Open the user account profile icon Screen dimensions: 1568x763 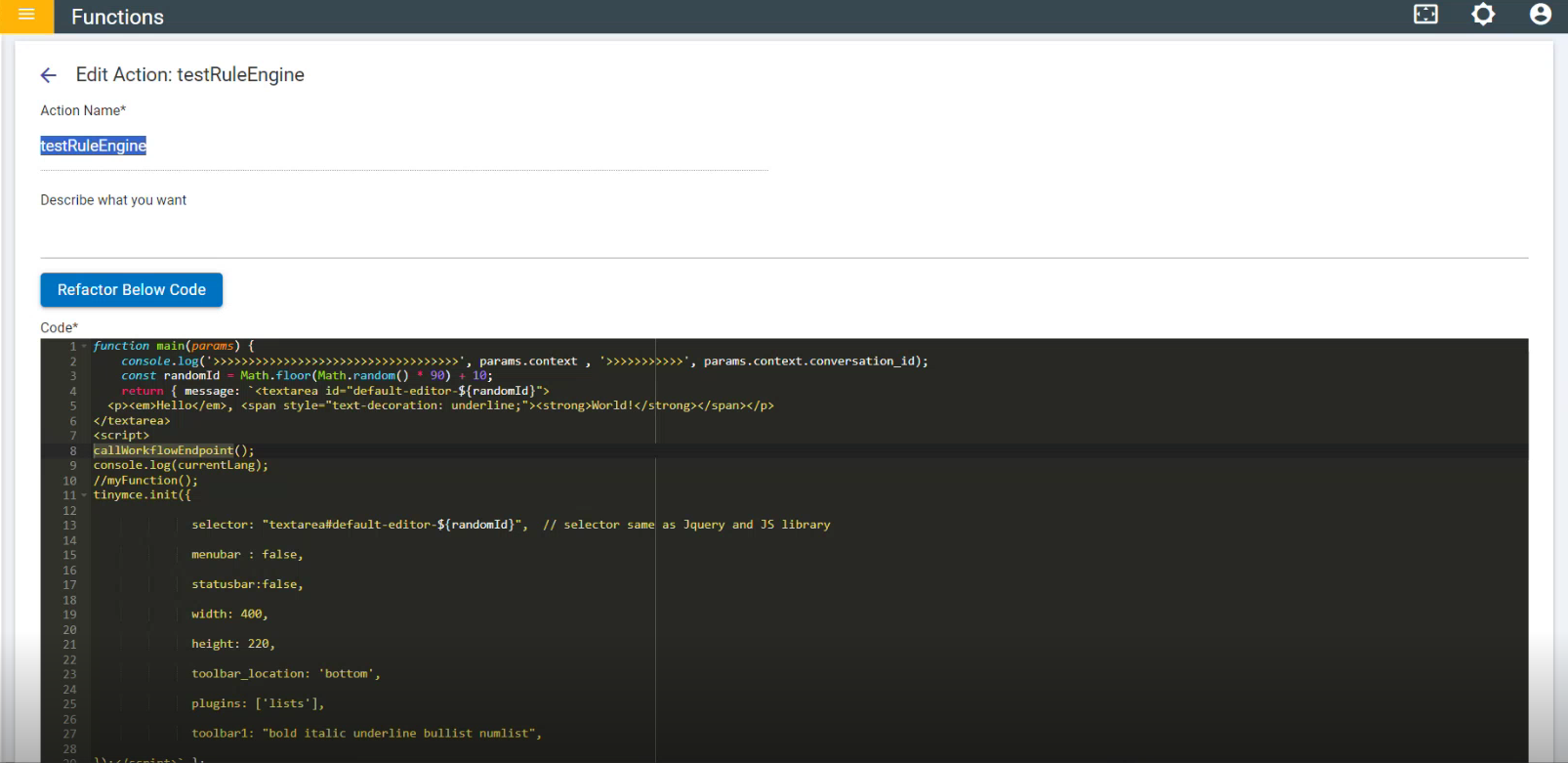(x=1541, y=15)
